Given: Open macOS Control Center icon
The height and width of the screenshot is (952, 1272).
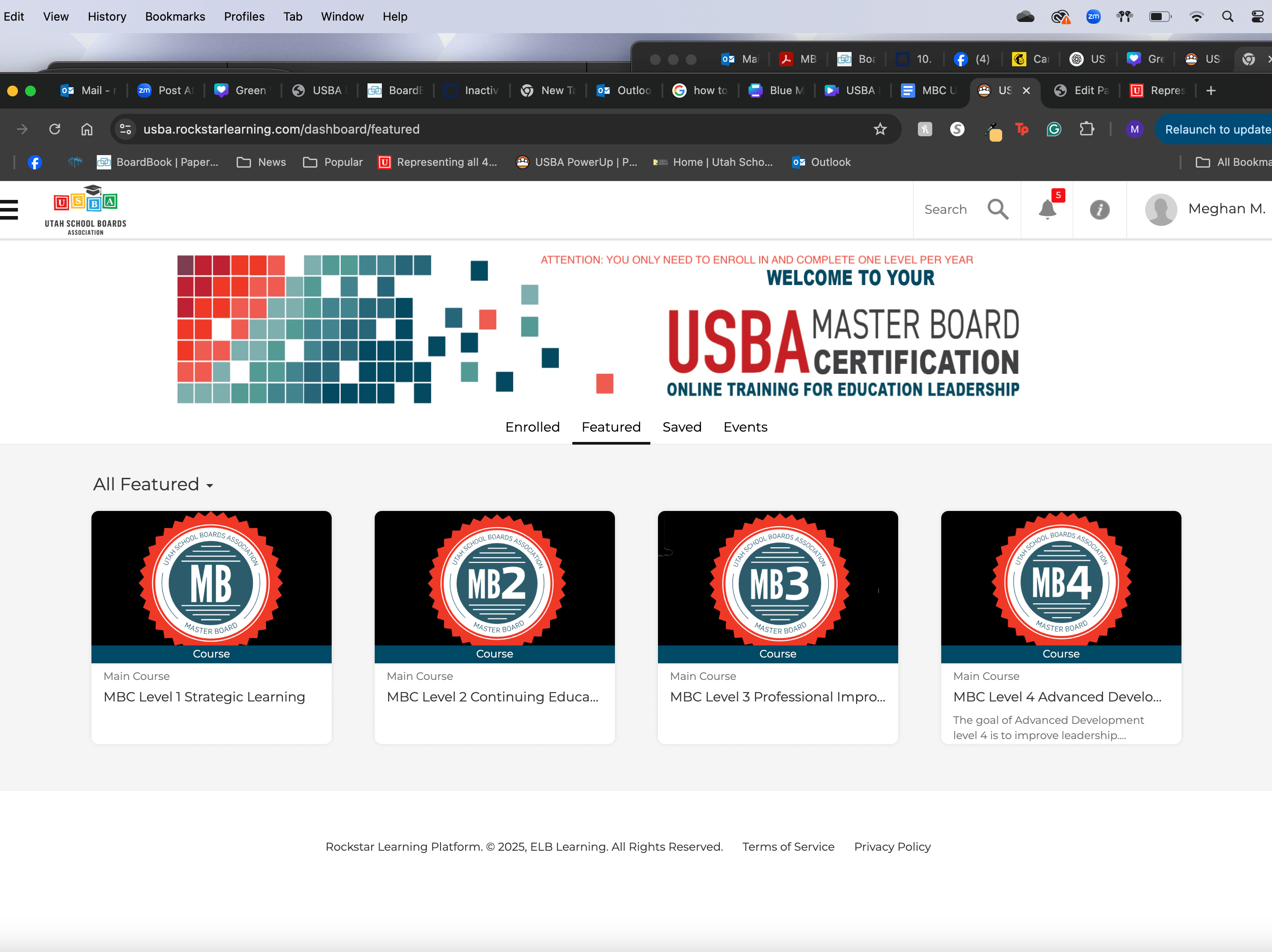Looking at the screenshot, I should click(x=1258, y=17).
